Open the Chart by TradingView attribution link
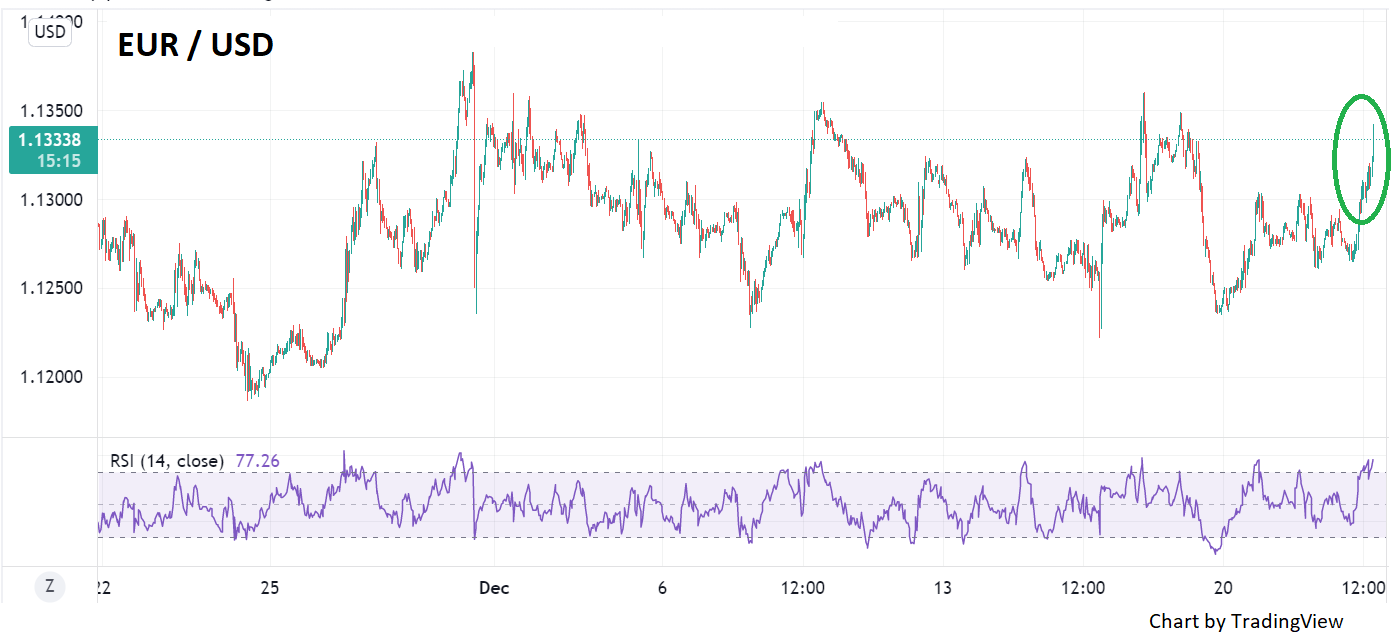Image resolution: width=1398 pixels, height=638 pixels. [1245, 621]
